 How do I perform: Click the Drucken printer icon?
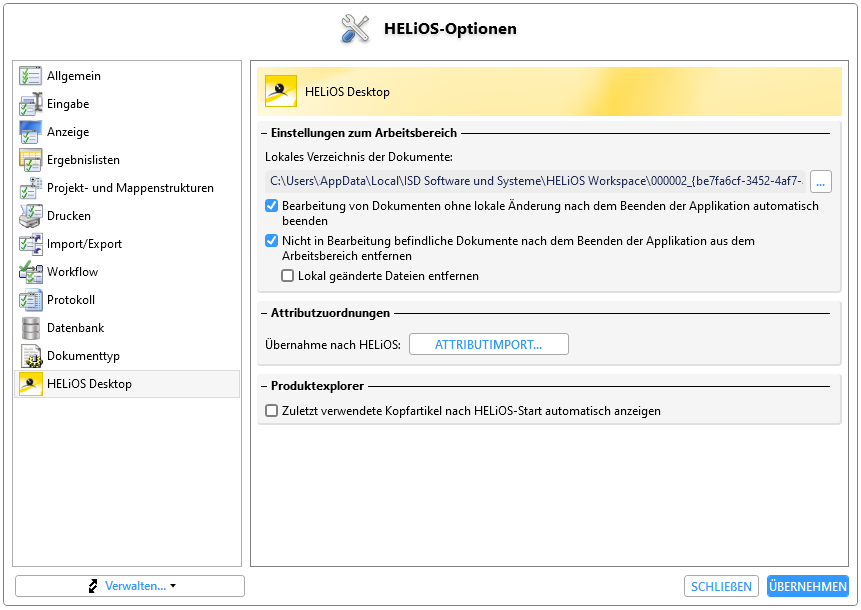30,216
